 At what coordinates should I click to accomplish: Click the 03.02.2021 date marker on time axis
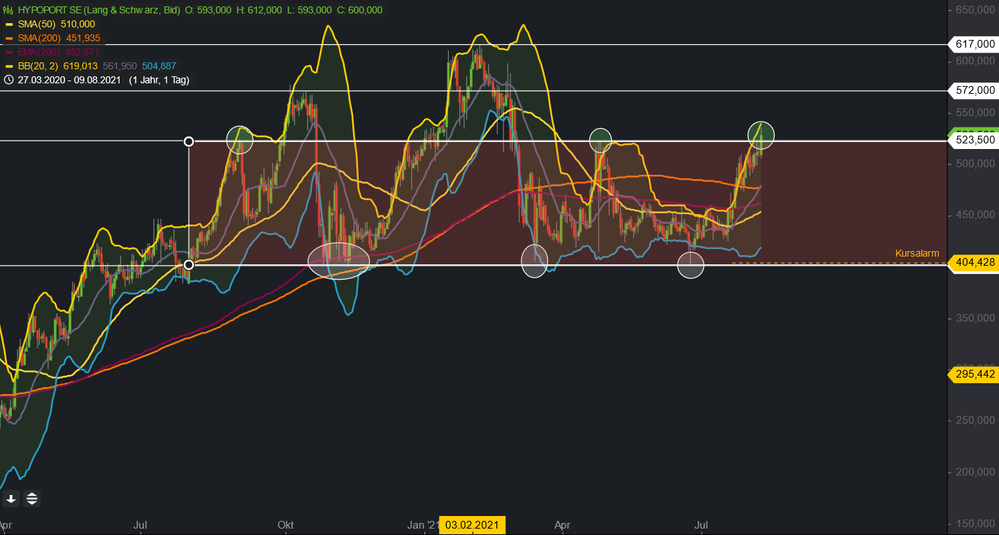click(x=475, y=524)
